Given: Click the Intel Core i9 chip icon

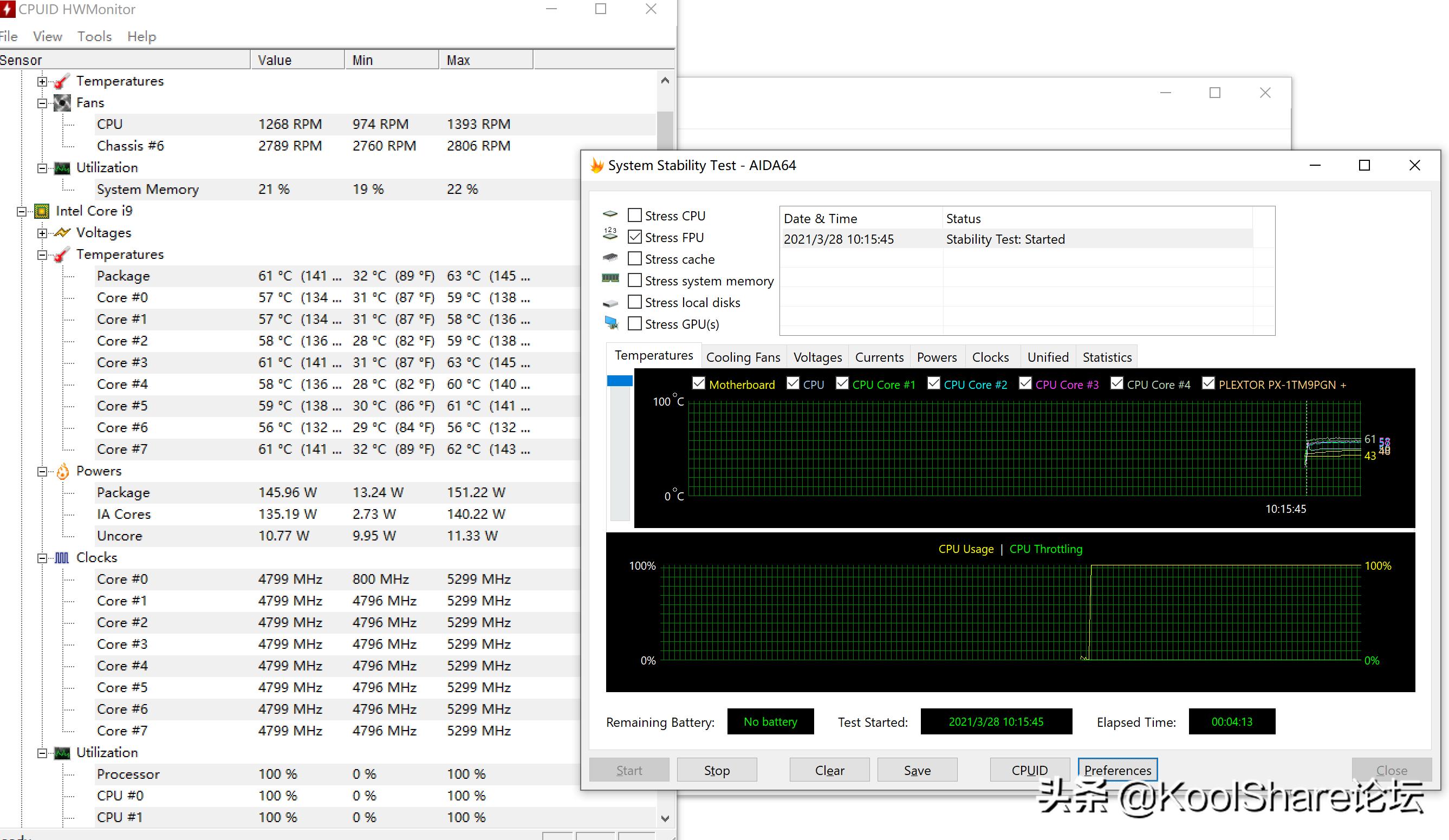Looking at the screenshot, I should (41, 211).
